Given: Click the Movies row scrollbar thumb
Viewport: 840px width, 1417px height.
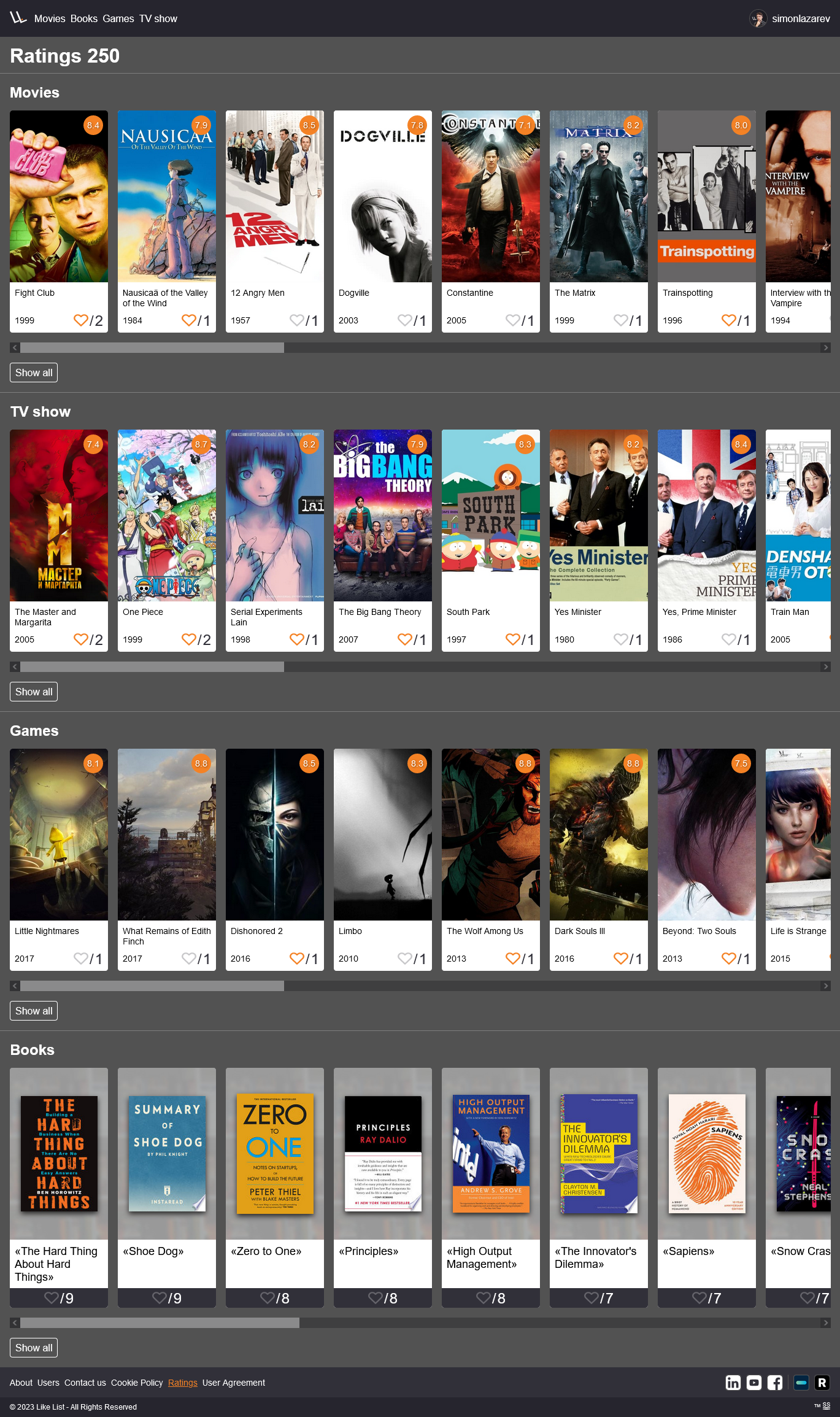Looking at the screenshot, I should (152, 348).
